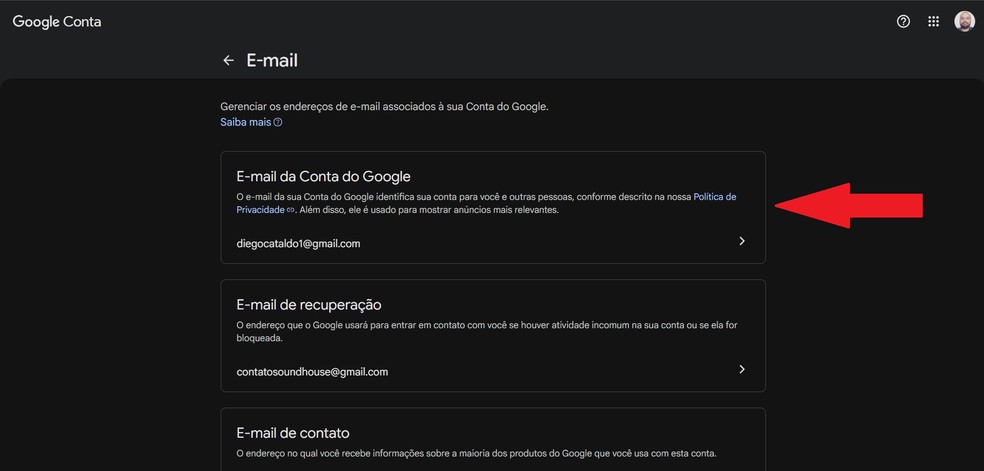Click the E-mail da Conta do Google heading

pos(323,176)
